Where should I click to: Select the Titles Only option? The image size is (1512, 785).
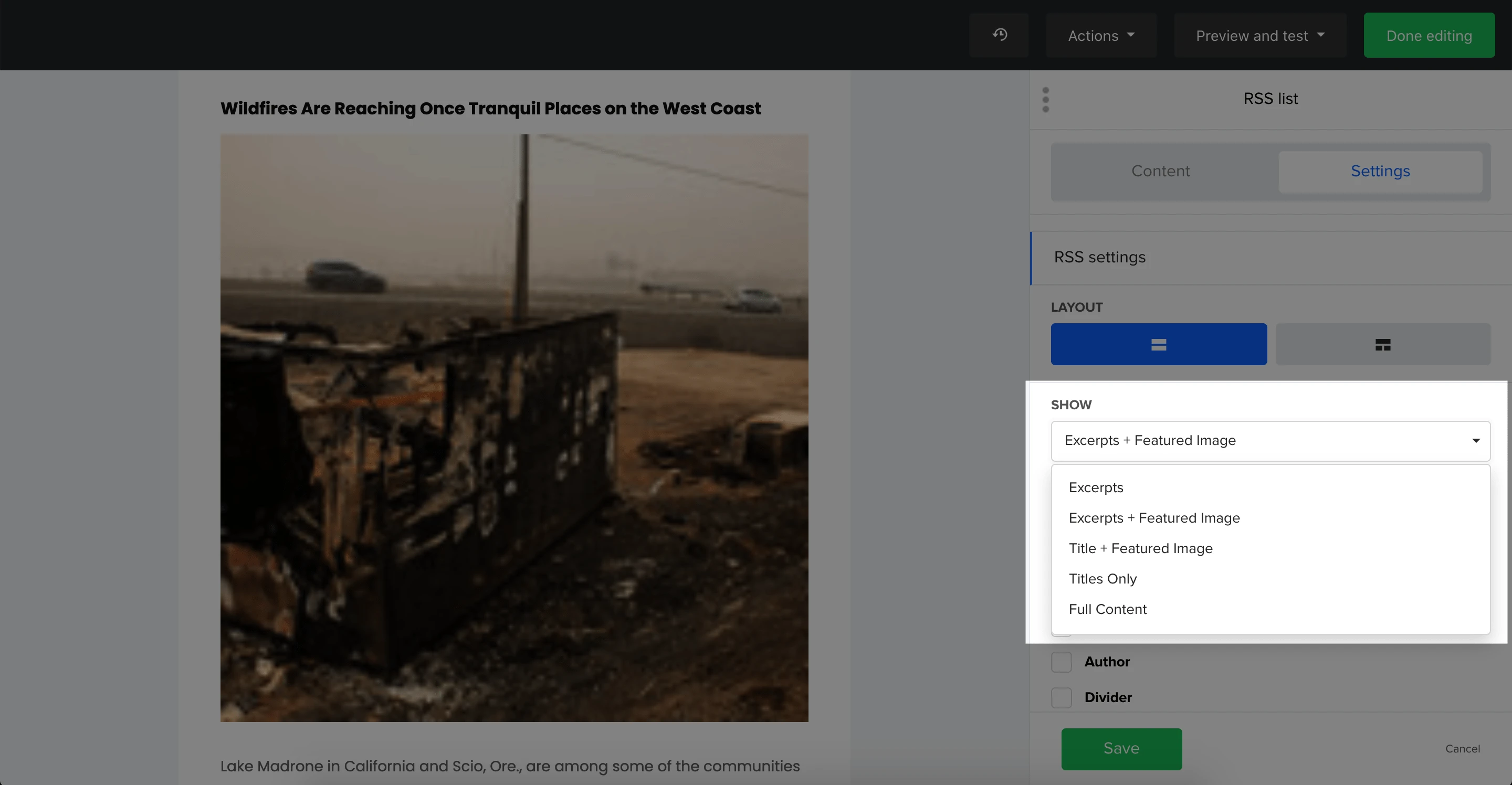click(1102, 579)
